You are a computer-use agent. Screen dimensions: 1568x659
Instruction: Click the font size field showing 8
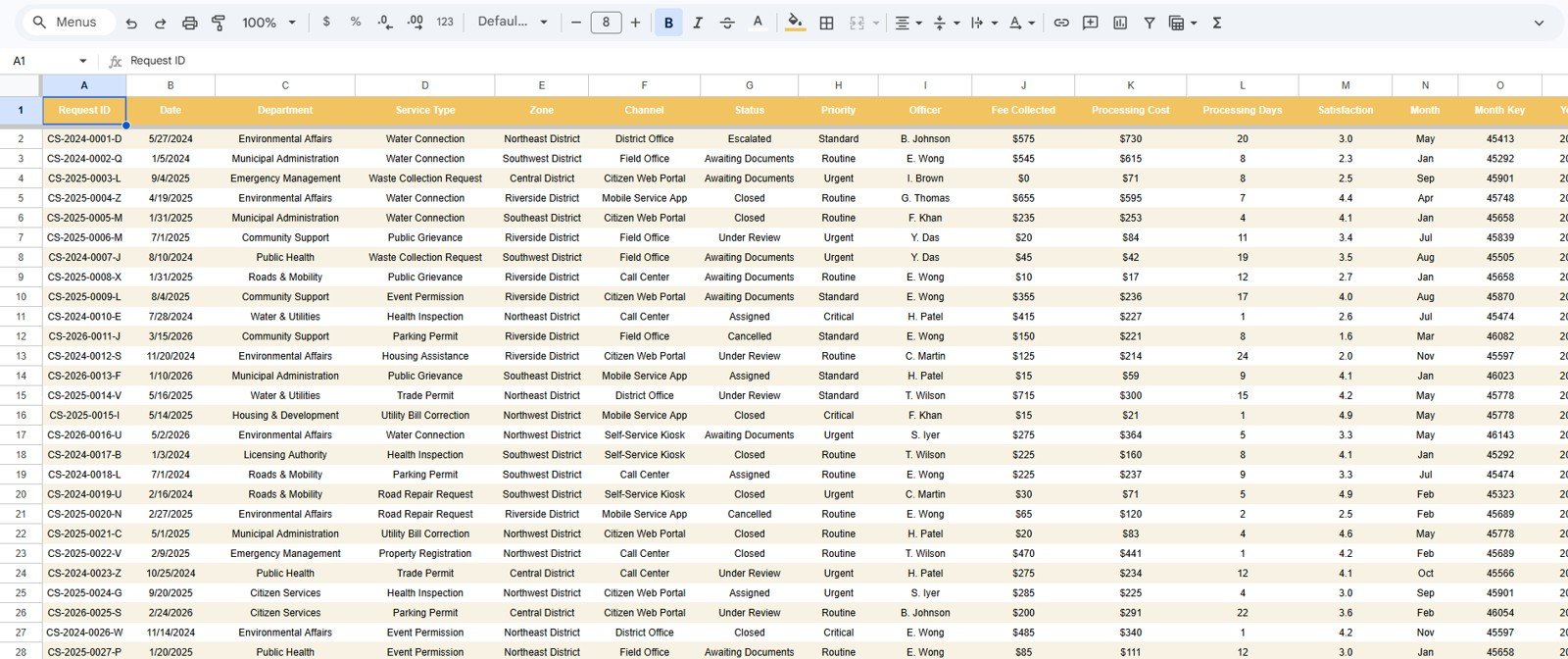[606, 22]
